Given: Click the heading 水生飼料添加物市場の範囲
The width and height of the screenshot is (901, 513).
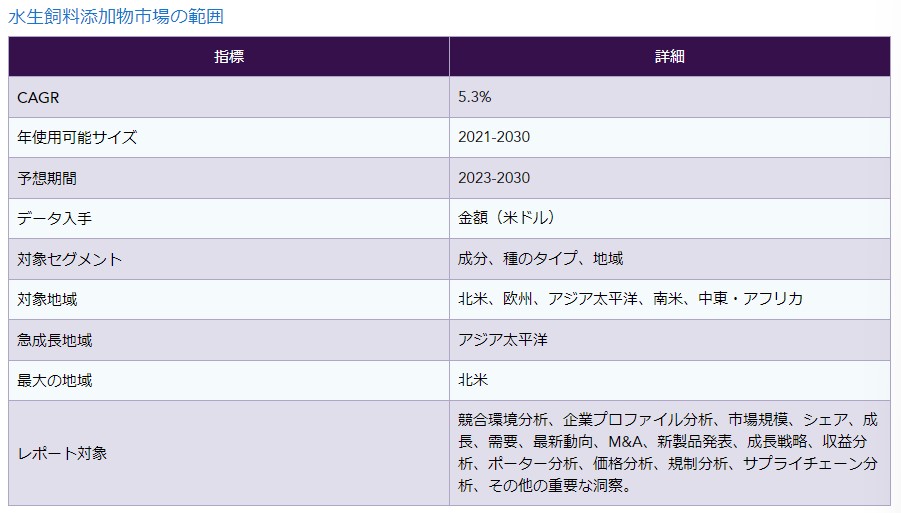Looking at the screenshot, I should tap(115, 16).
